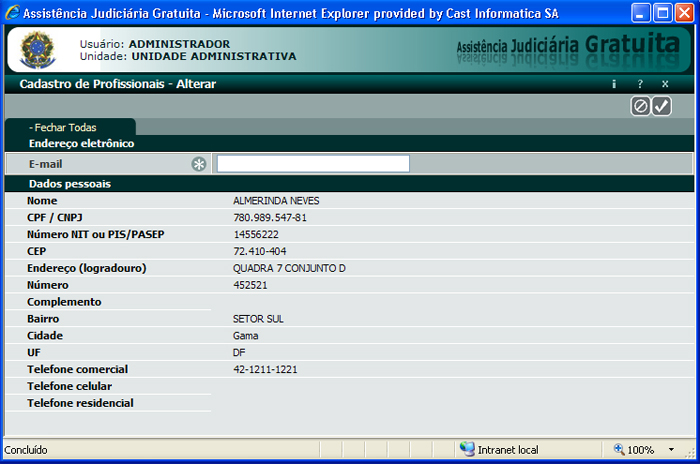Click address QUADRA 7 CONJUNTO D
700x464 pixels.
tap(289, 268)
